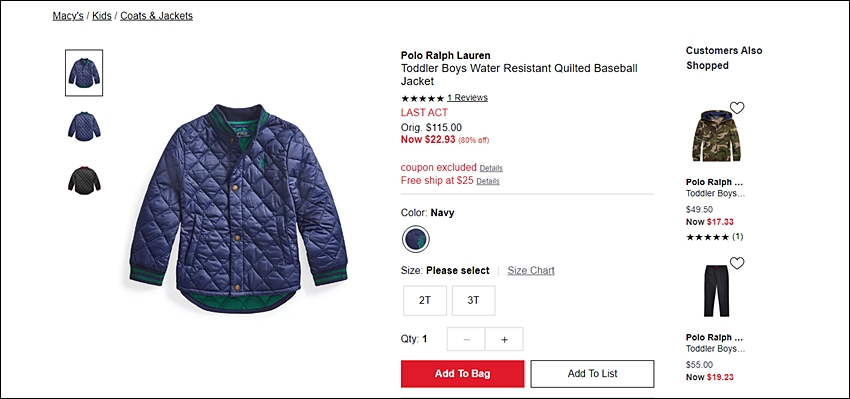This screenshot has height=399, width=850.
Task: Decrease quantity with minus button
Action: tap(466, 339)
